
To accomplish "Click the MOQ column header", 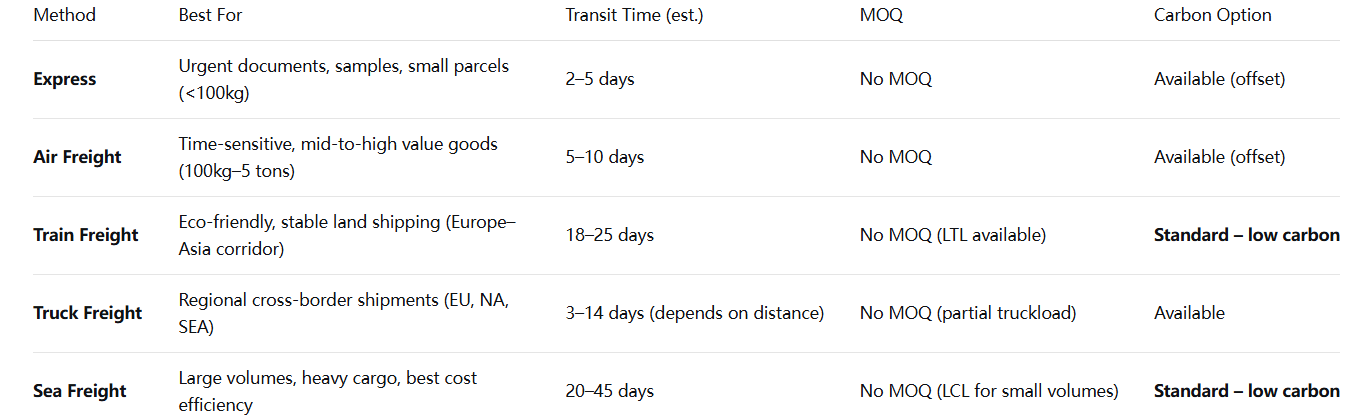I will coord(881,15).
